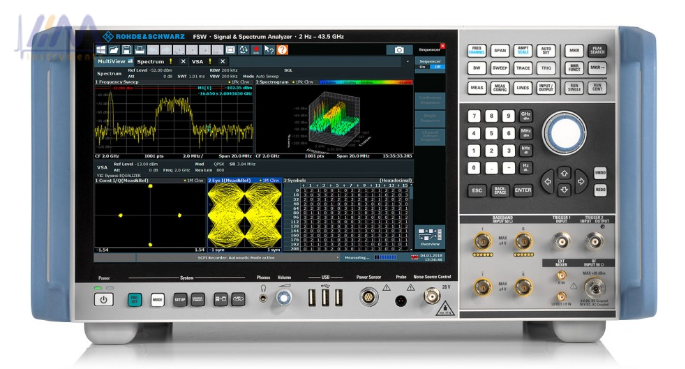Save with the floppy disk icon

127,50
